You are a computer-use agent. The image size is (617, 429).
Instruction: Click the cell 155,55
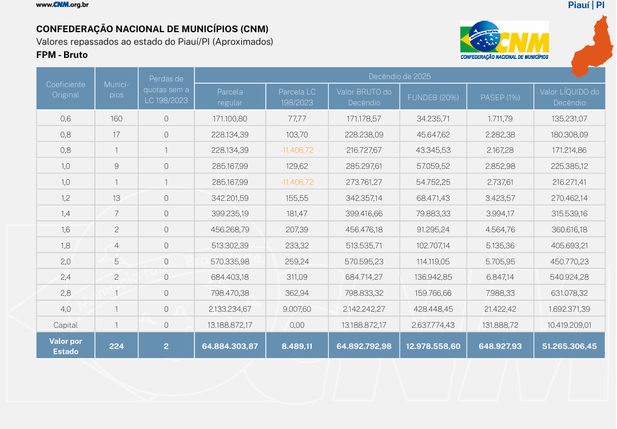pyautogui.click(x=297, y=198)
